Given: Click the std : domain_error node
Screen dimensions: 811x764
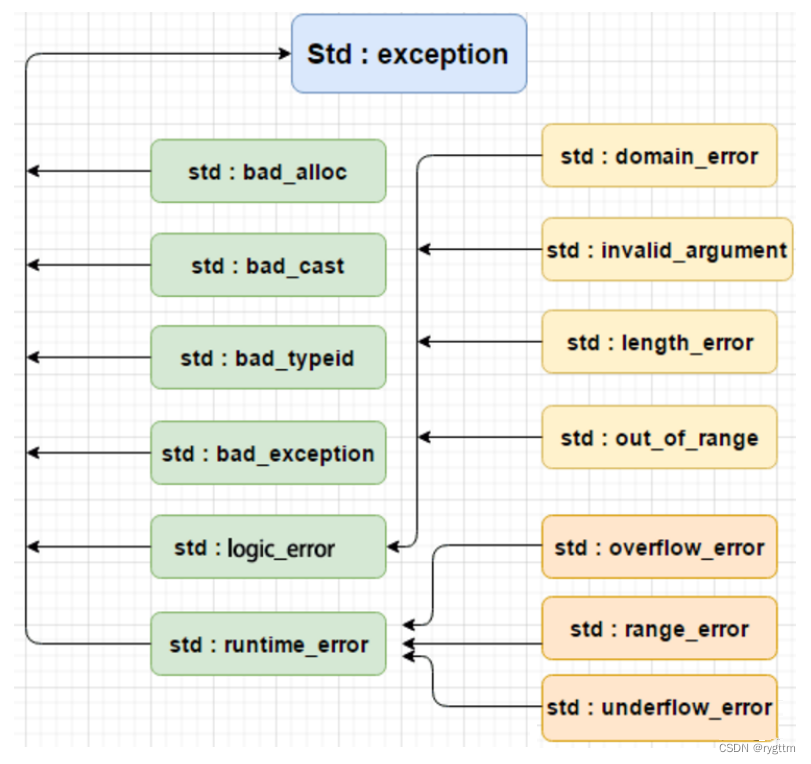Looking at the screenshot, I should click(659, 155).
